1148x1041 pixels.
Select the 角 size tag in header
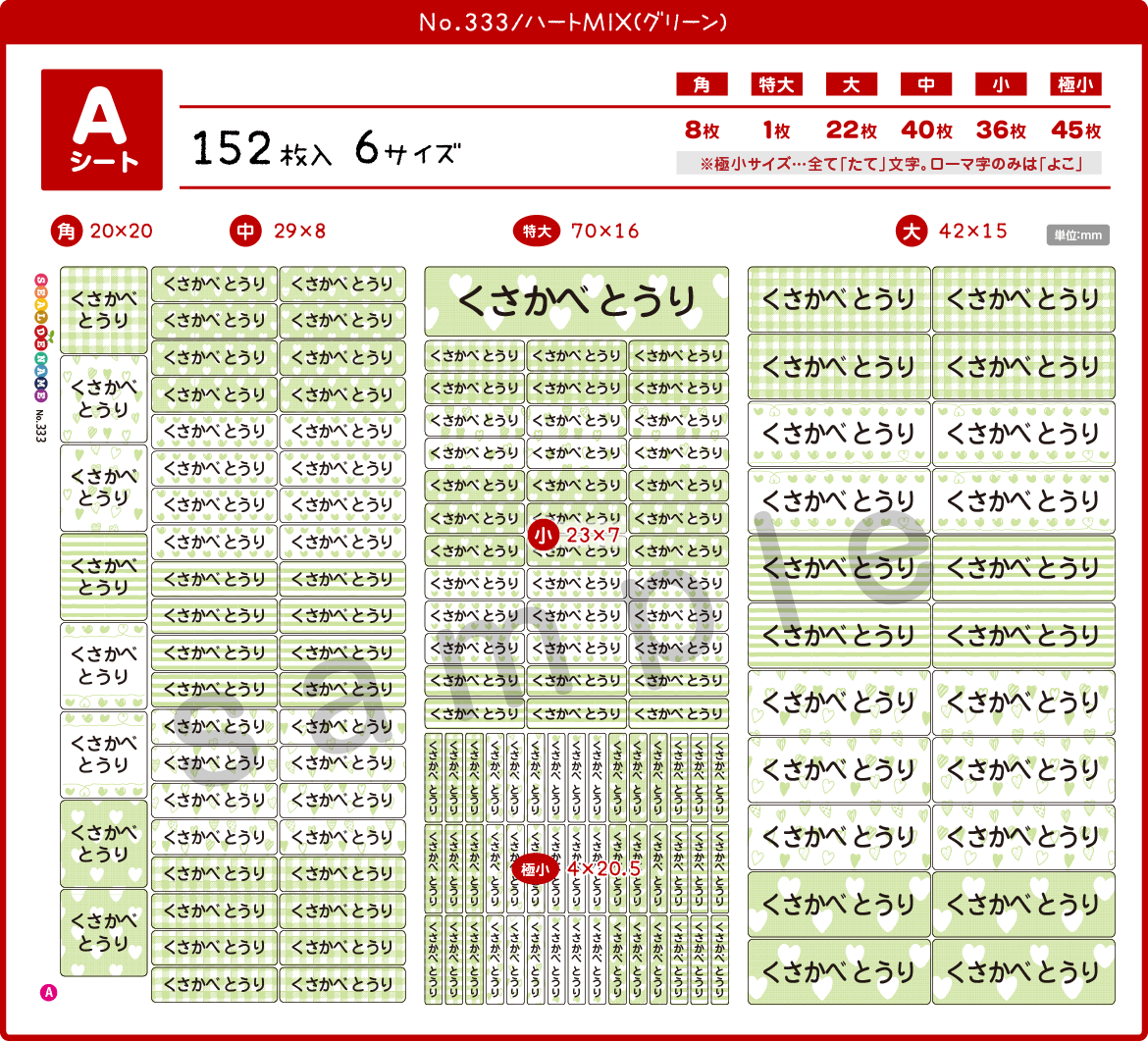pyautogui.click(x=702, y=84)
